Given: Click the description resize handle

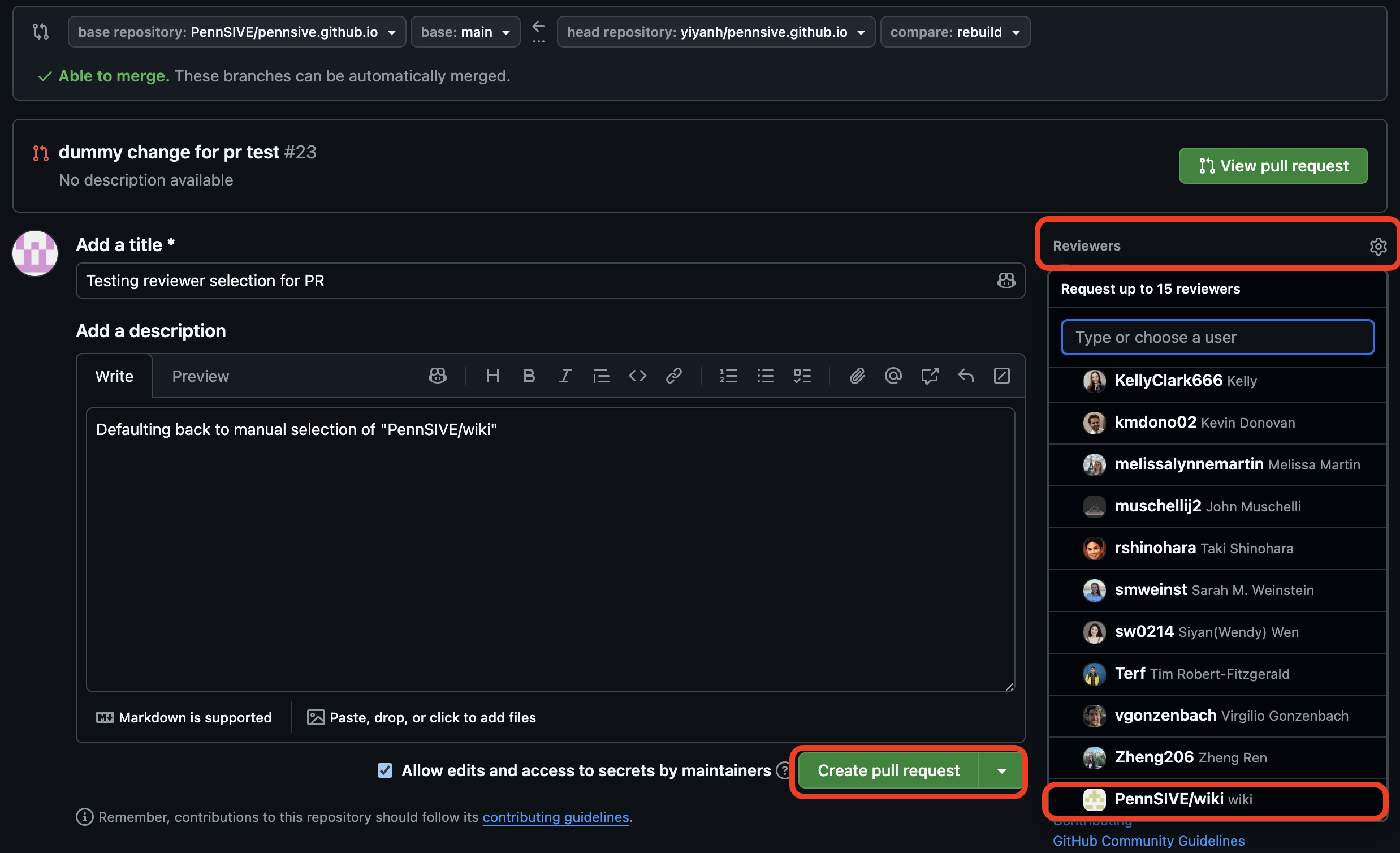Looking at the screenshot, I should tap(1009, 687).
